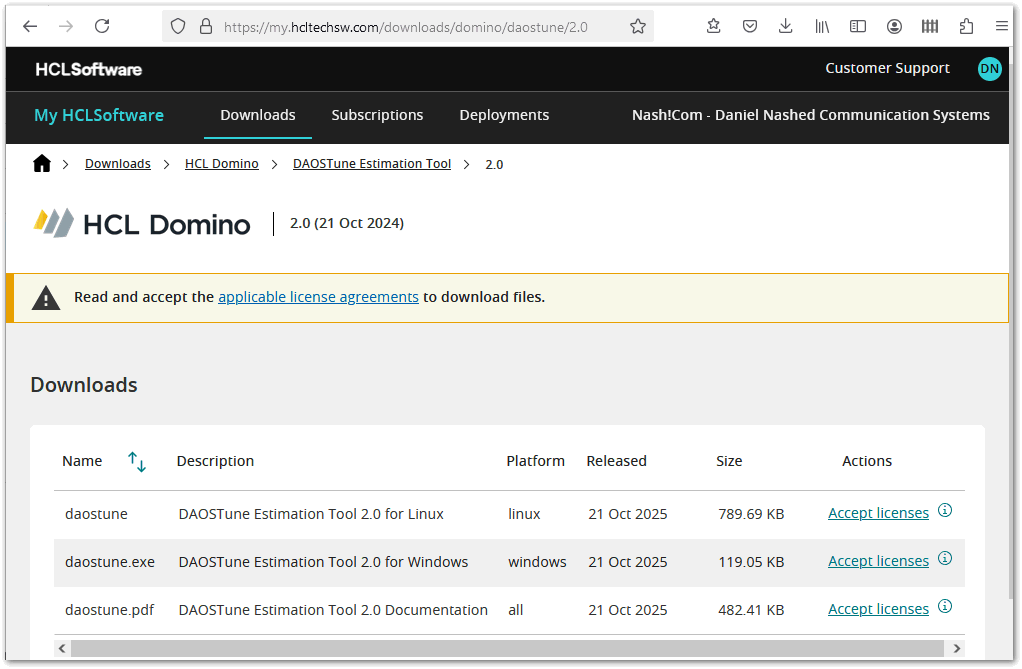Click the Size column header

click(x=729, y=462)
